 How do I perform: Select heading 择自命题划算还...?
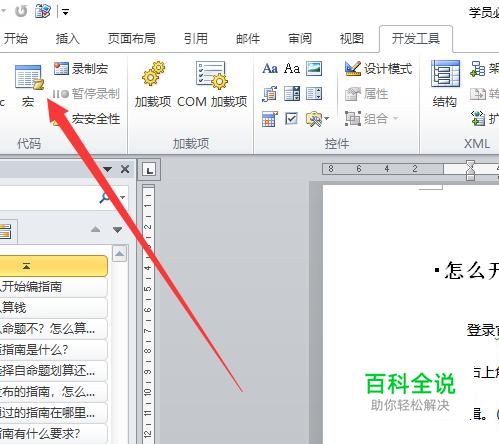(53, 370)
